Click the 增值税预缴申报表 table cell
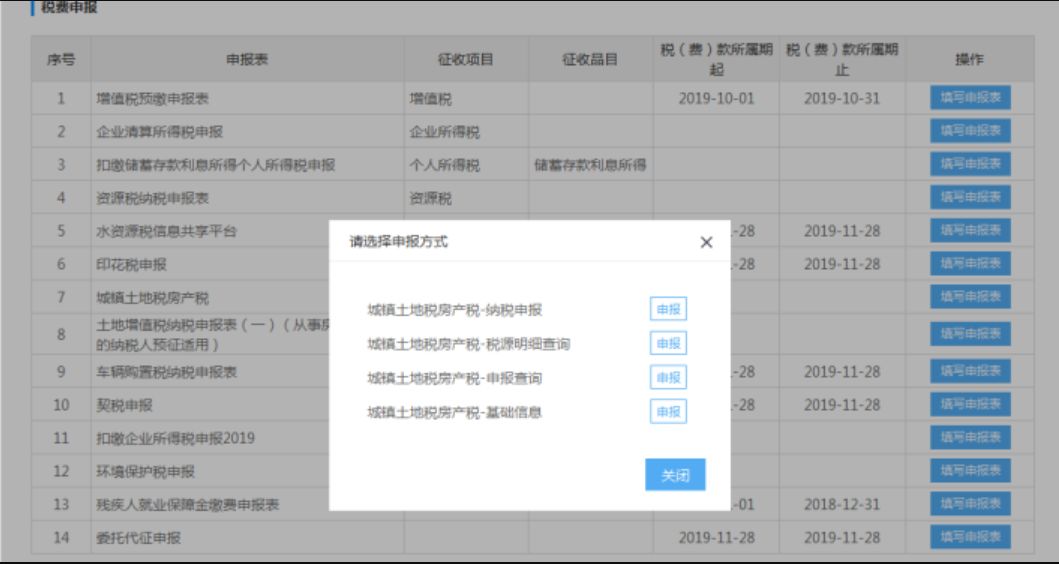This screenshot has width=1059, height=564. click(x=247, y=99)
